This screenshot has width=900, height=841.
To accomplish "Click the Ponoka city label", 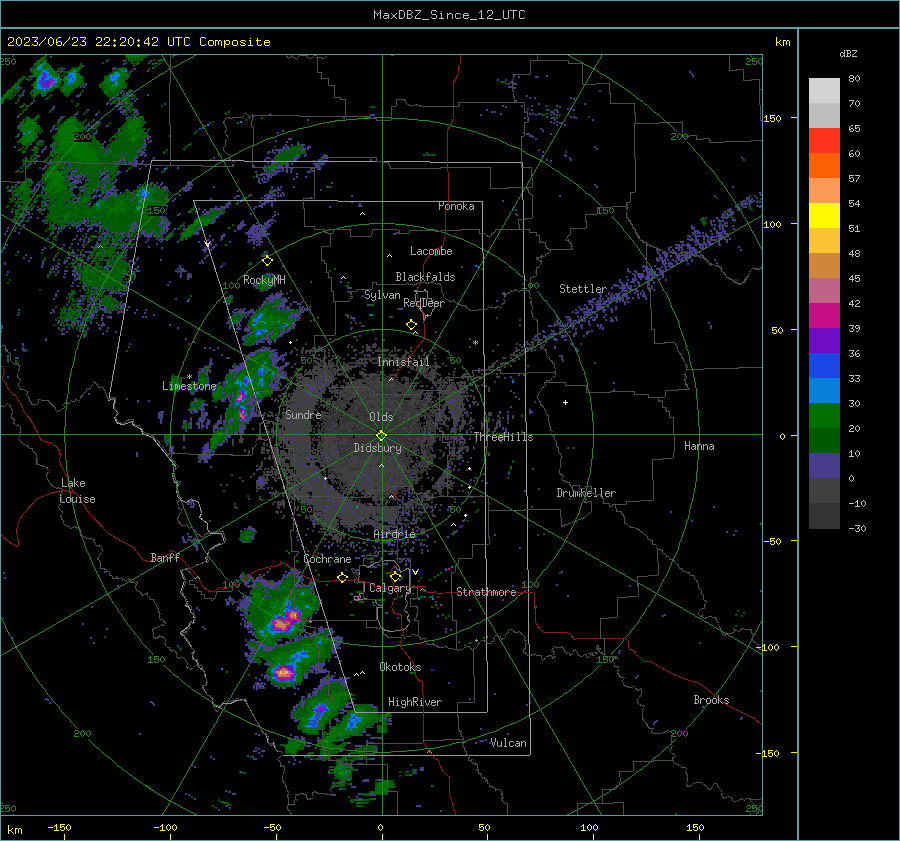I will (456, 206).
